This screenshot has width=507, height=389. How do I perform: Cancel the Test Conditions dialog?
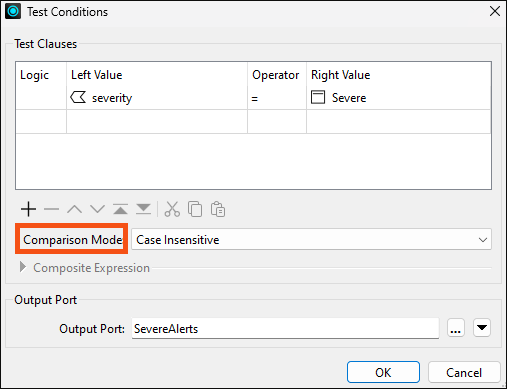click(464, 372)
